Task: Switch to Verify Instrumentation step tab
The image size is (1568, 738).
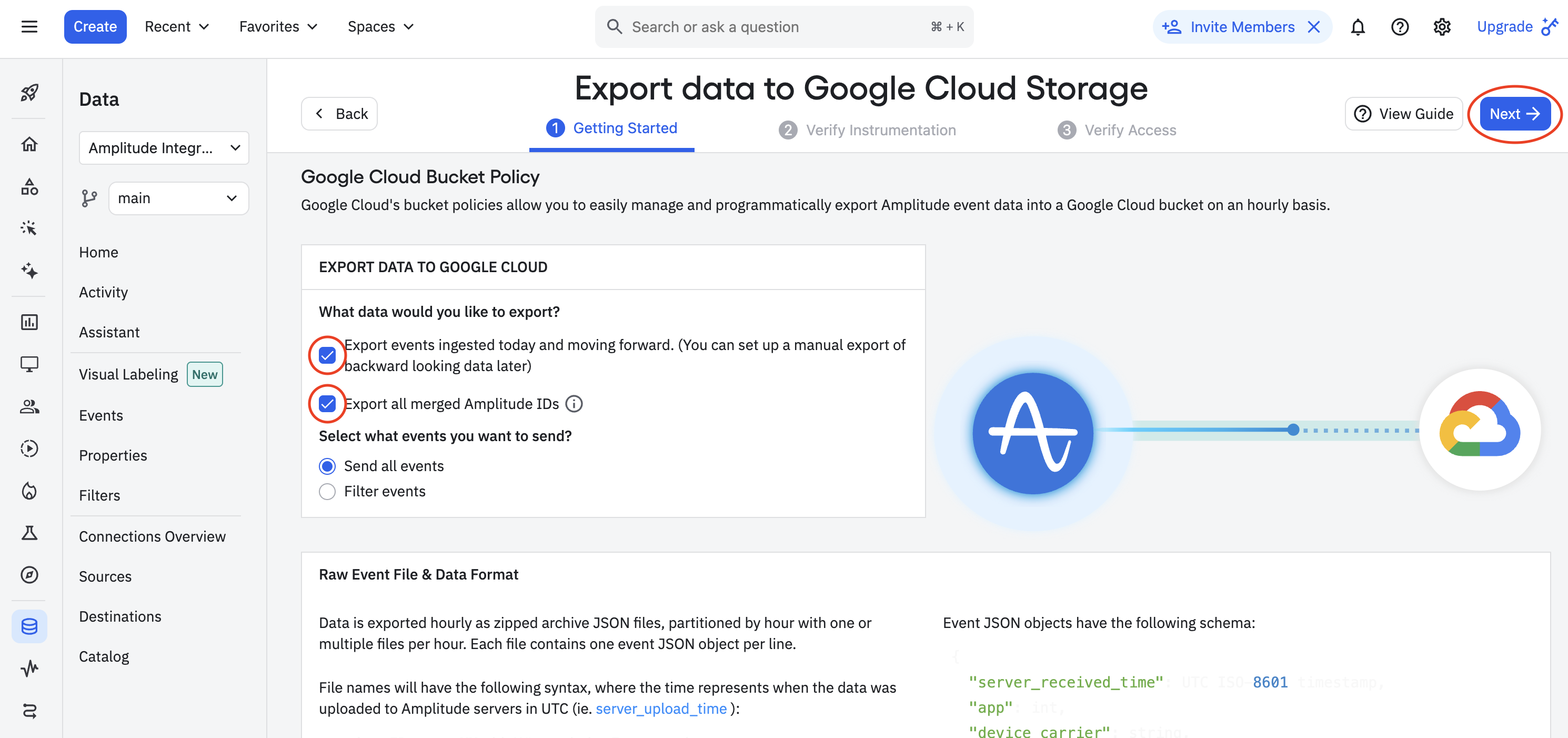Action: (x=867, y=129)
